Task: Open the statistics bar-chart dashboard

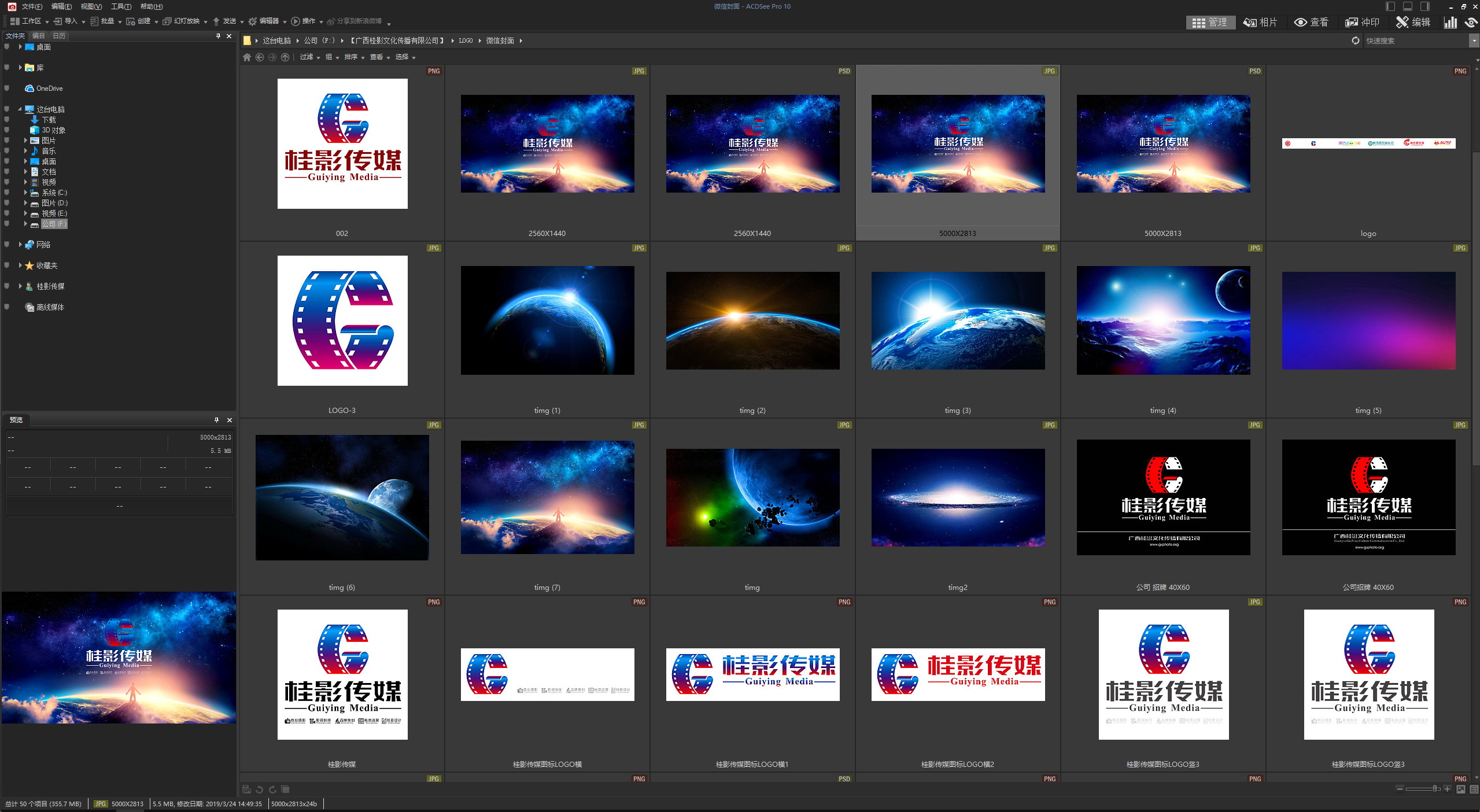Action: click(1450, 22)
